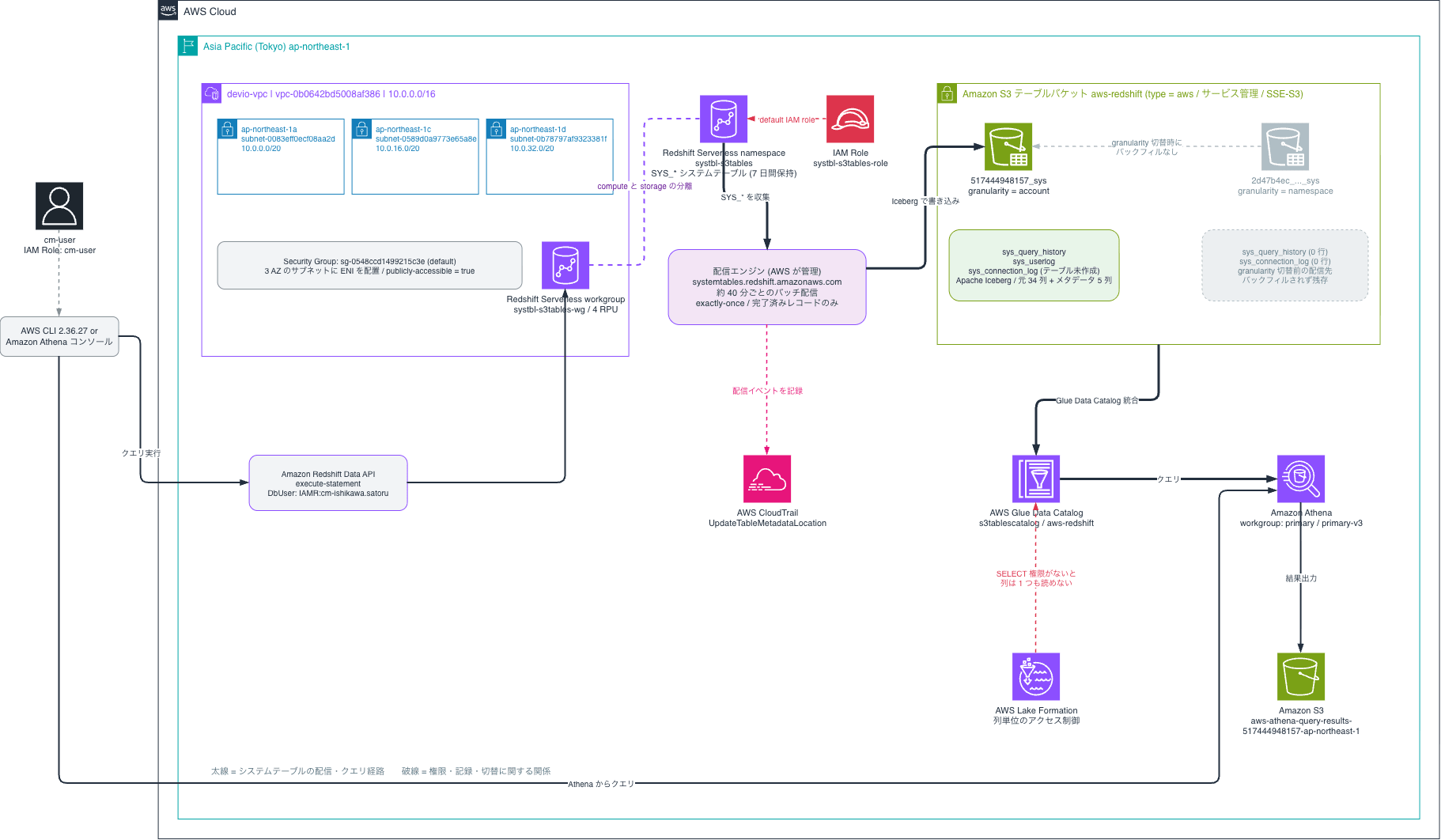Viewport: 1441px width, 840px height.
Task: Click 'subnet-0083eff0ecf08aa2d' subnet text
Action: coord(288,138)
